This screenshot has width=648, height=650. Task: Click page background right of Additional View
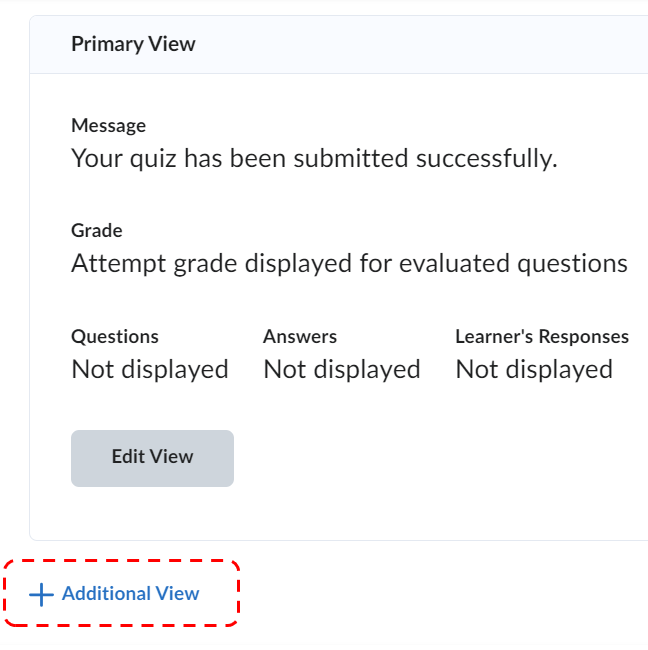pyautogui.click(x=440, y=595)
